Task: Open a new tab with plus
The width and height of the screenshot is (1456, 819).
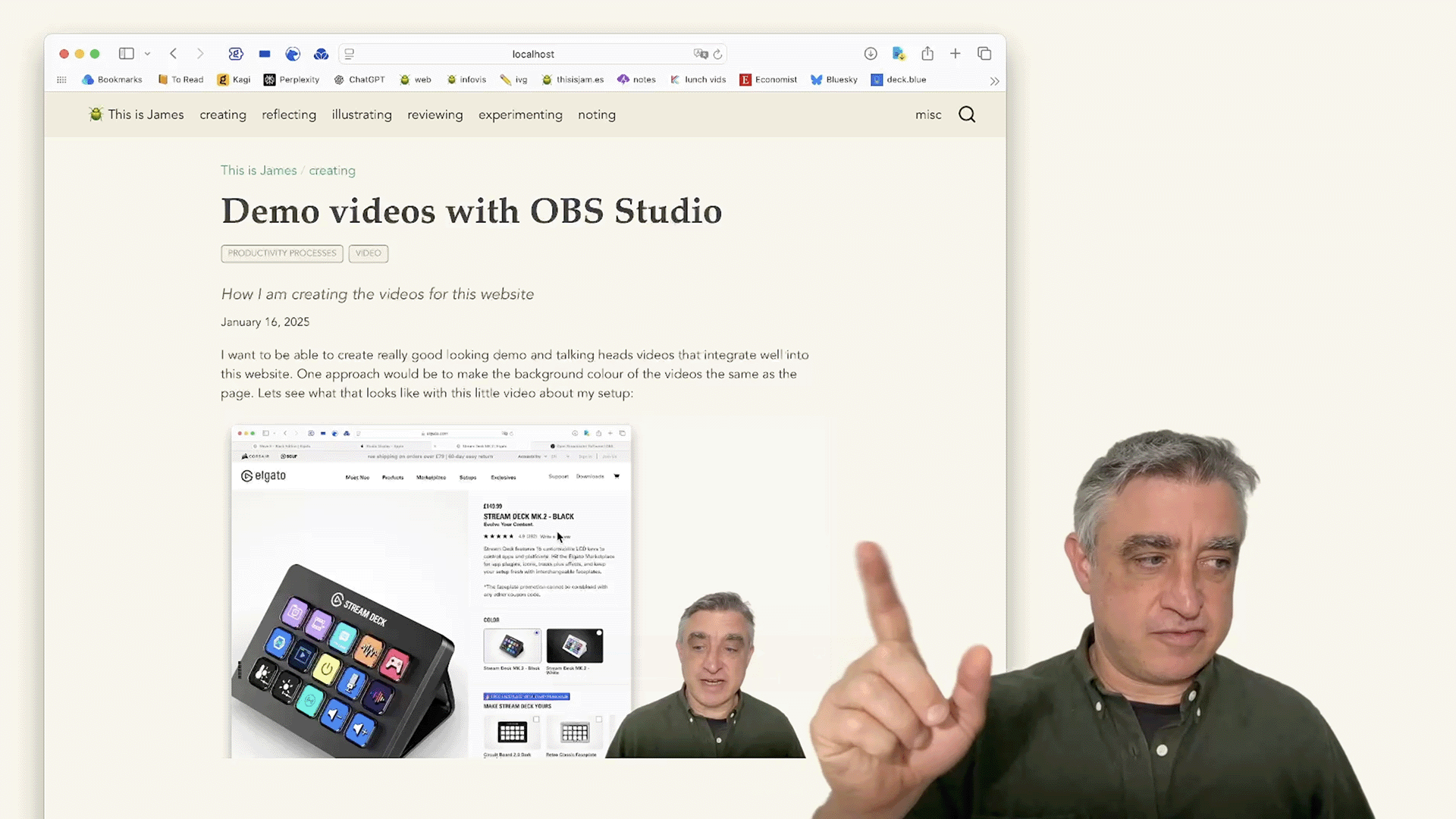Action: click(955, 54)
